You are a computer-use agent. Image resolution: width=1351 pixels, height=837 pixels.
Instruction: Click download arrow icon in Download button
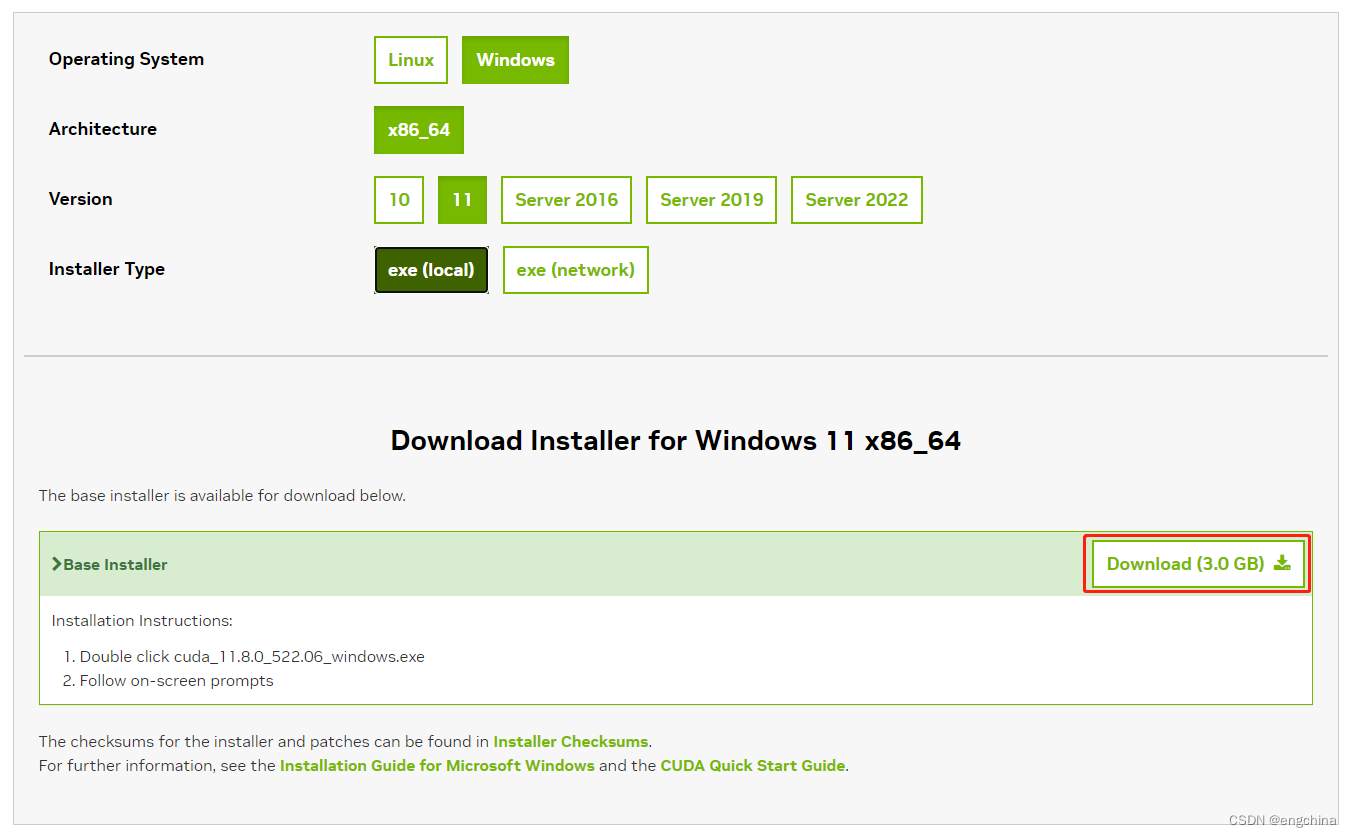(1282, 564)
